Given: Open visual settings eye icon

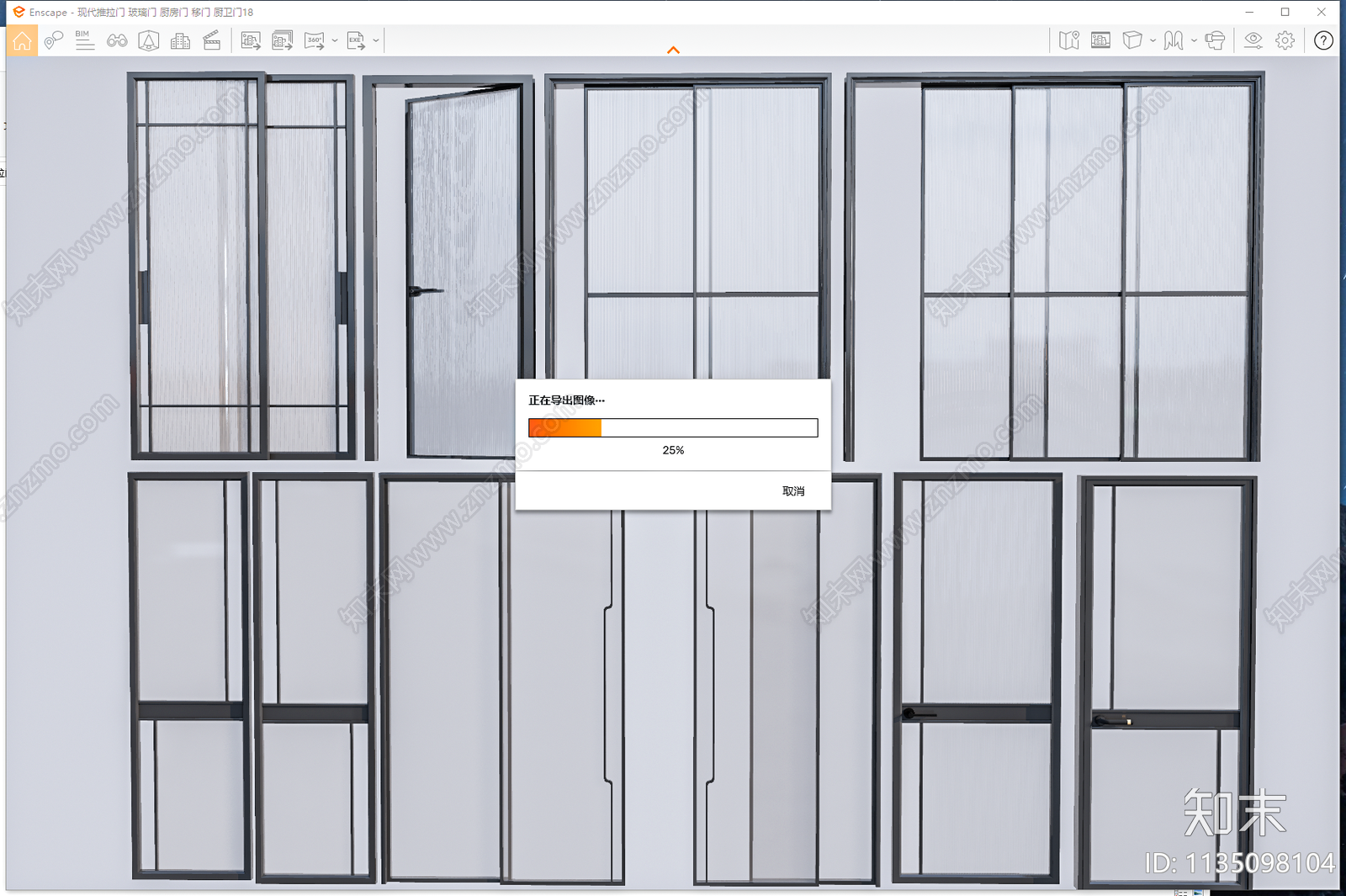Looking at the screenshot, I should (x=1253, y=40).
